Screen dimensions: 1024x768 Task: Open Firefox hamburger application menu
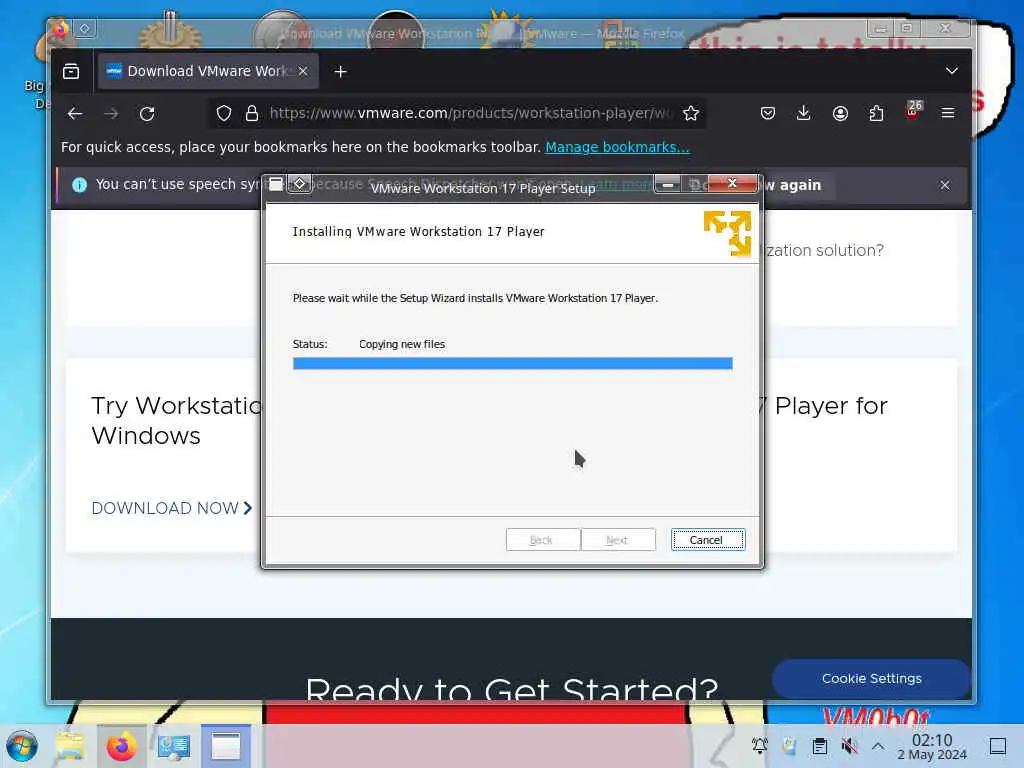click(948, 114)
